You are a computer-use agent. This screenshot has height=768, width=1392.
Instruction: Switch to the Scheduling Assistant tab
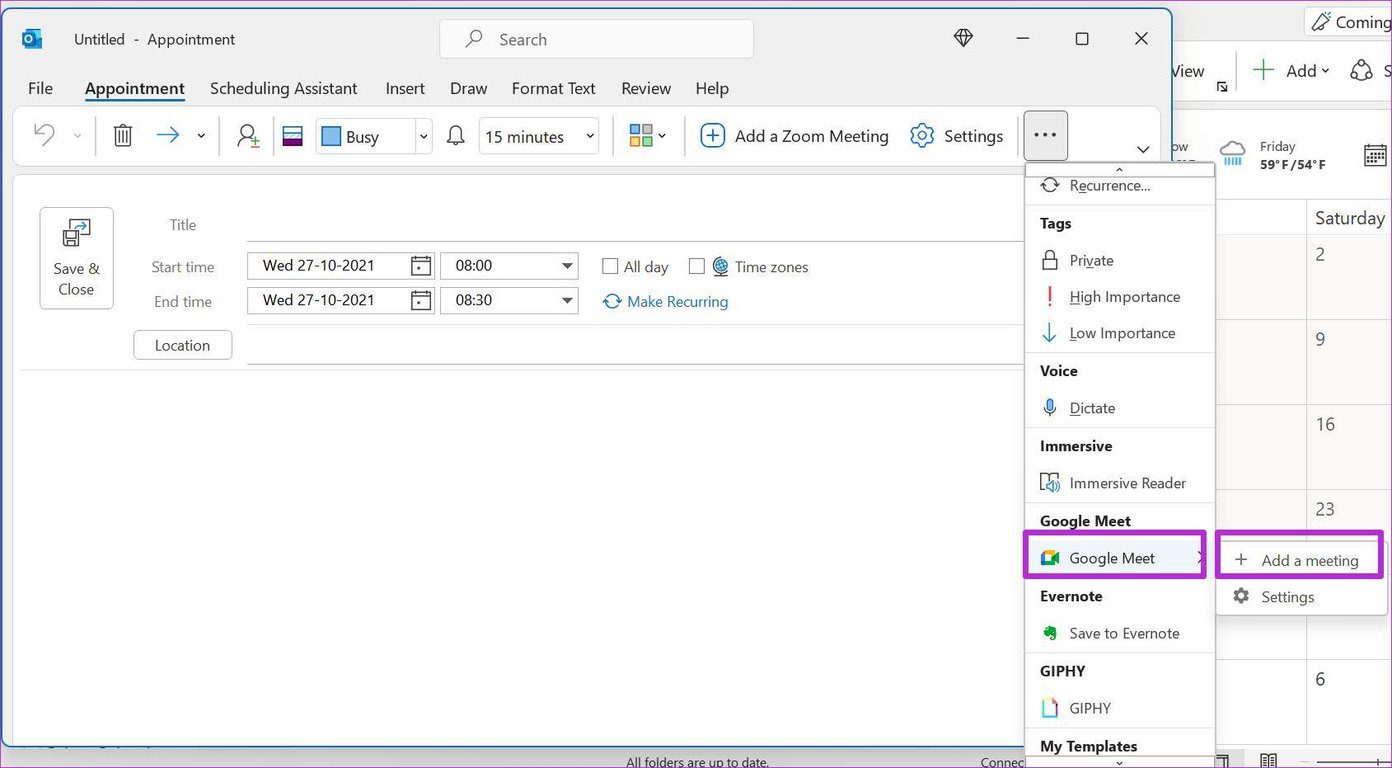pyautogui.click(x=283, y=88)
